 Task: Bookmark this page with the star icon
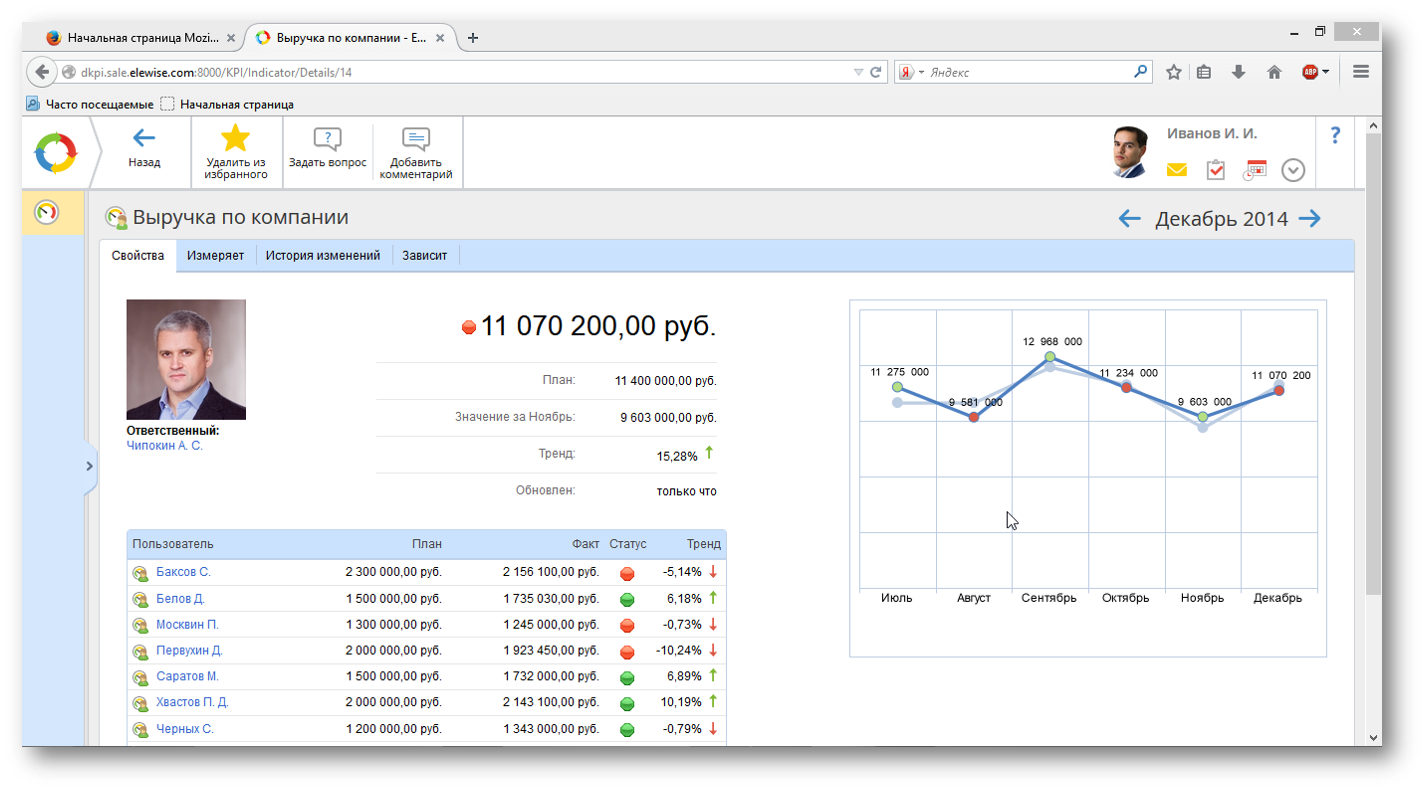(1174, 72)
